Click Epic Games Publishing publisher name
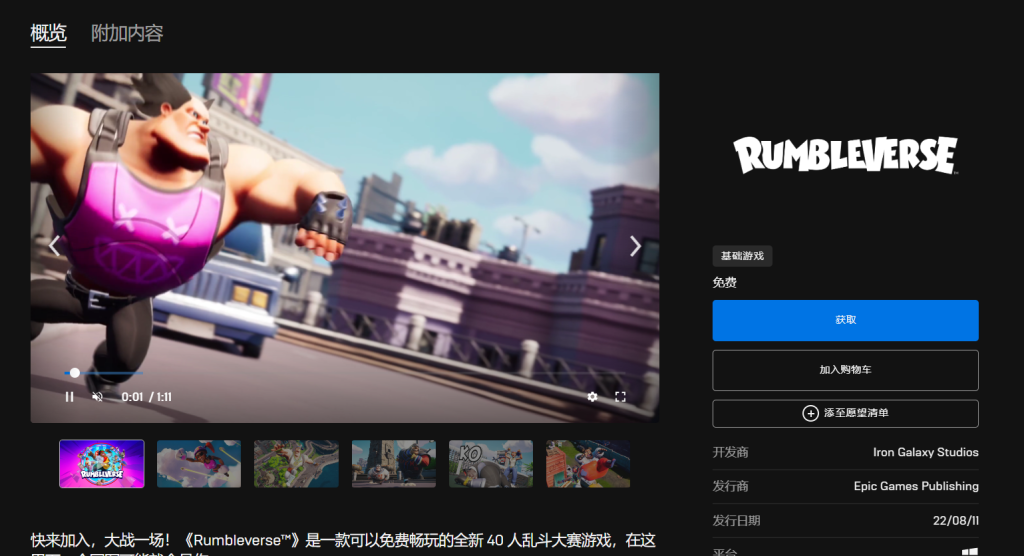Screen dimensions: 1024x556 coord(916,486)
